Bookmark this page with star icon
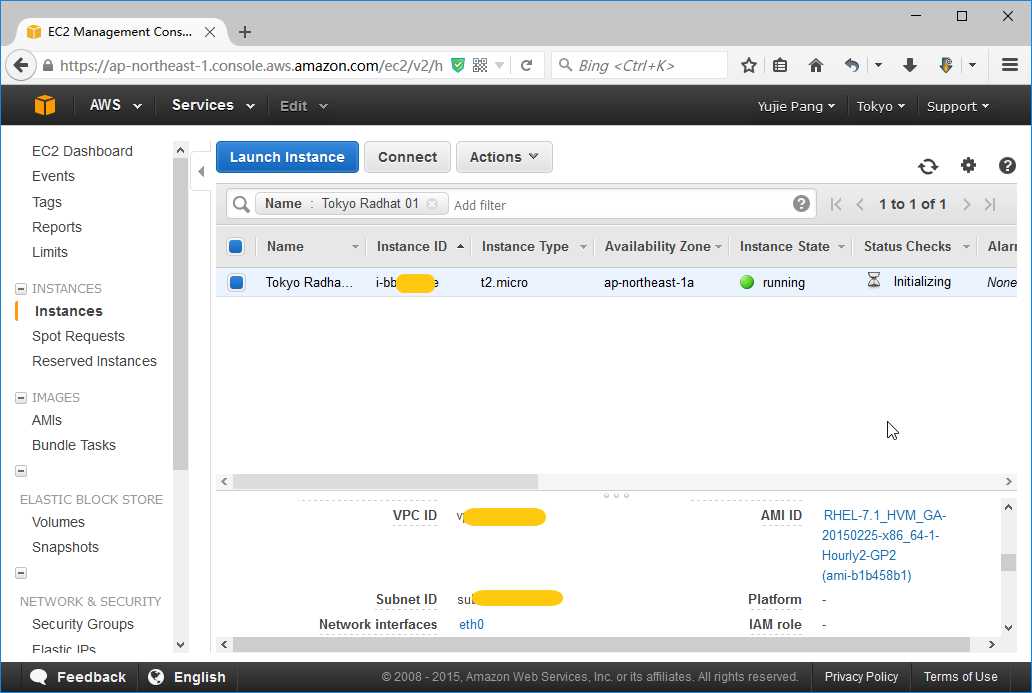 point(748,65)
